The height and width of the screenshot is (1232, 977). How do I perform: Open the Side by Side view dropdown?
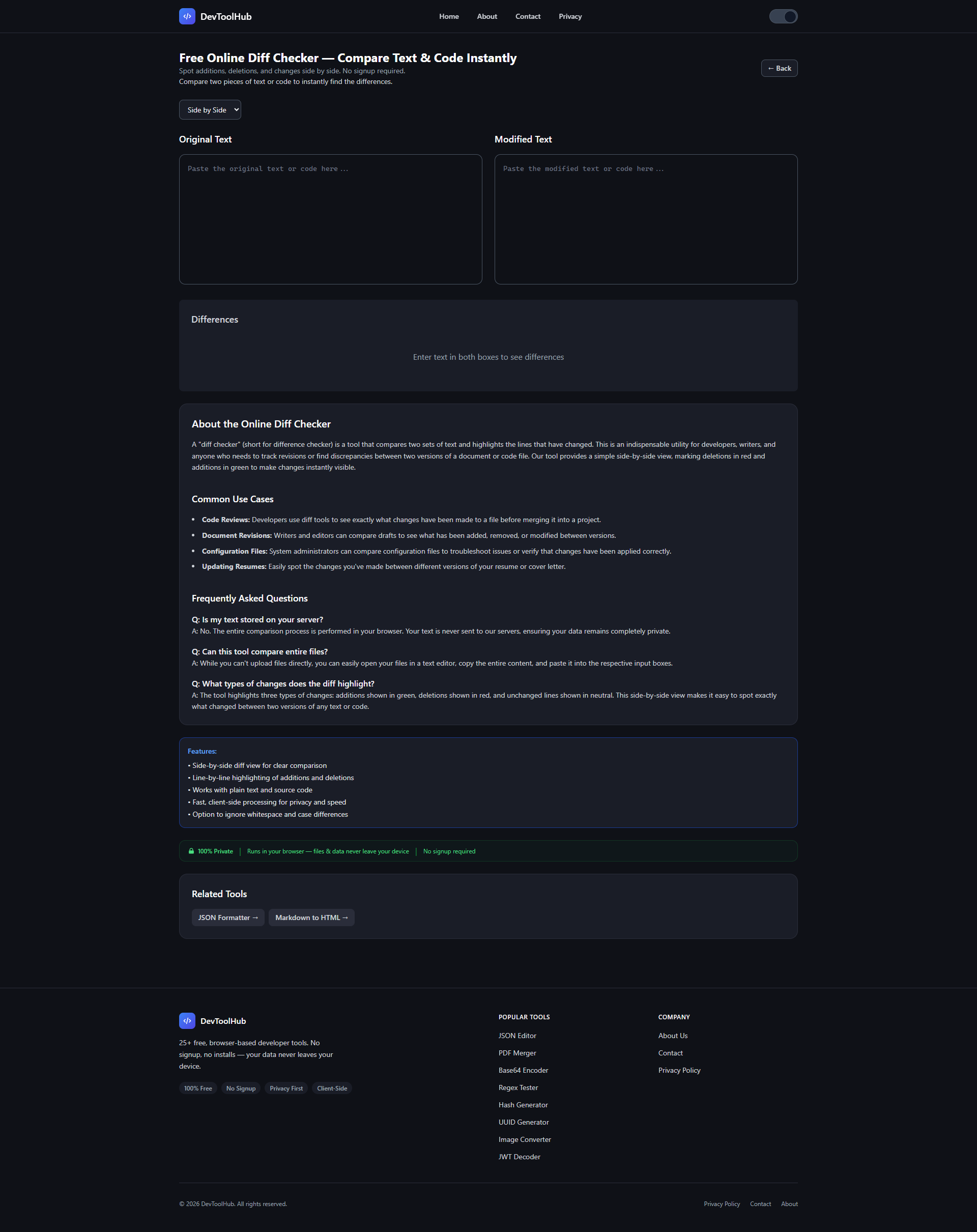[209, 109]
